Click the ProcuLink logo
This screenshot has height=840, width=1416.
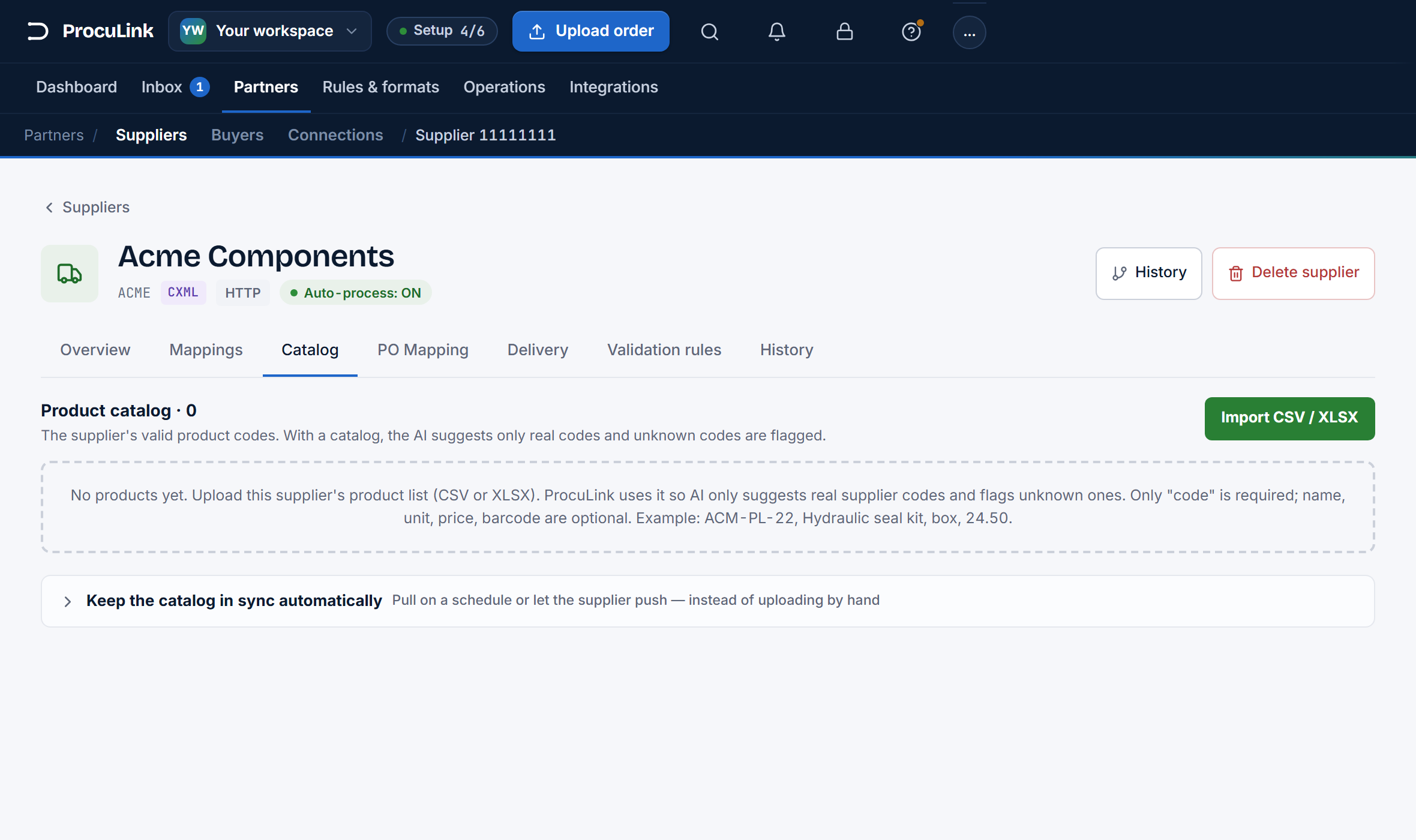[90, 31]
